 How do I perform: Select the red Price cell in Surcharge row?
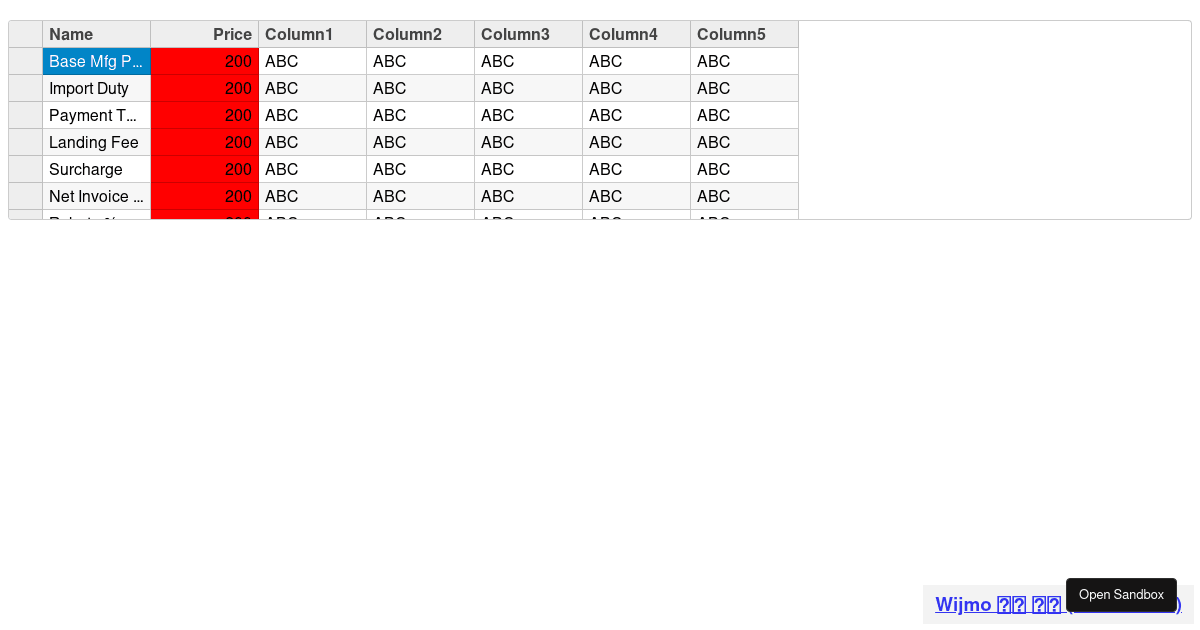click(204, 169)
